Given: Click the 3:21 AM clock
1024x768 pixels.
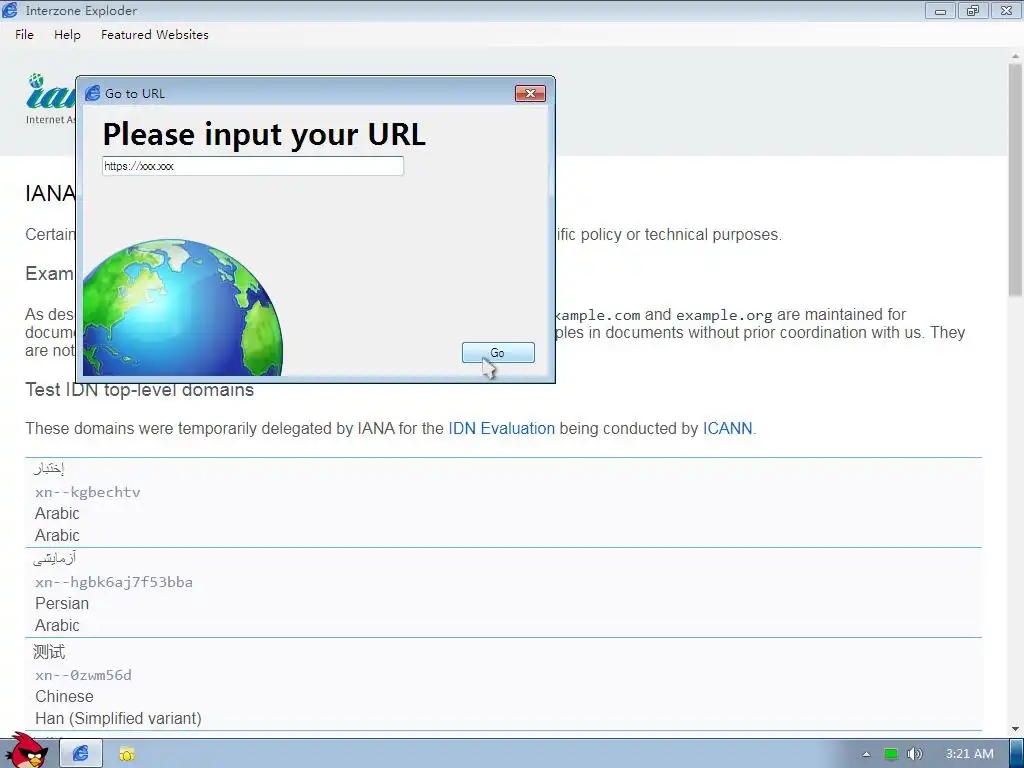Looking at the screenshot, I should pos(970,754).
